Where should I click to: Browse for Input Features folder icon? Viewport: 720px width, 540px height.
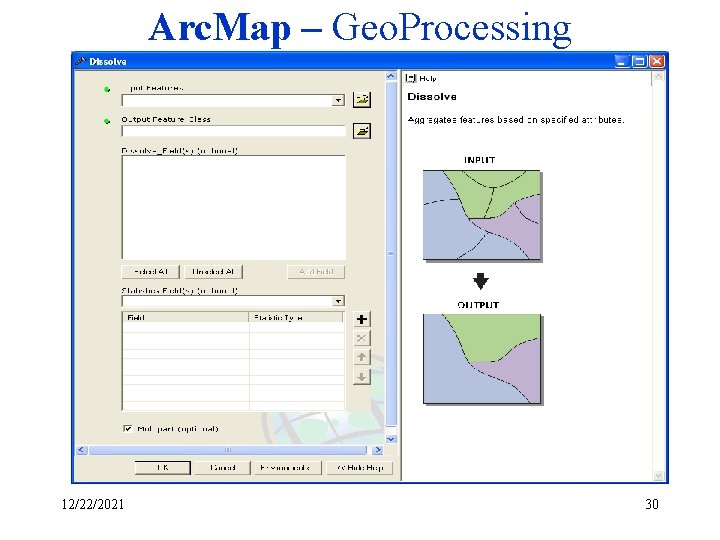tap(362, 100)
